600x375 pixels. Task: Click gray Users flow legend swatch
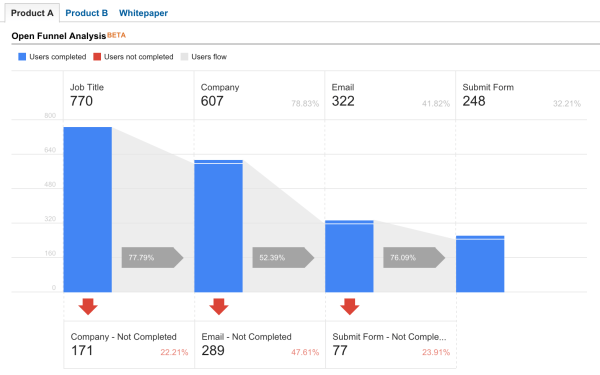tap(184, 57)
